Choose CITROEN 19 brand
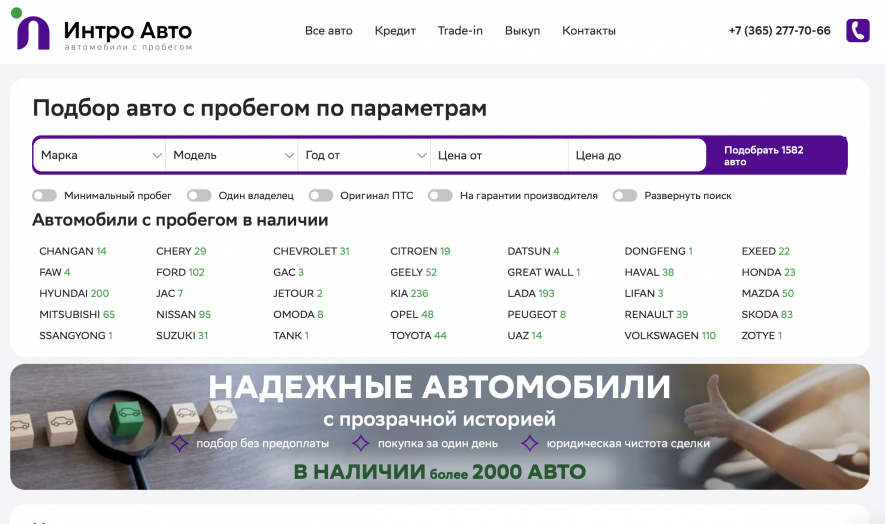This screenshot has height=524, width=885. [x=420, y=251]
